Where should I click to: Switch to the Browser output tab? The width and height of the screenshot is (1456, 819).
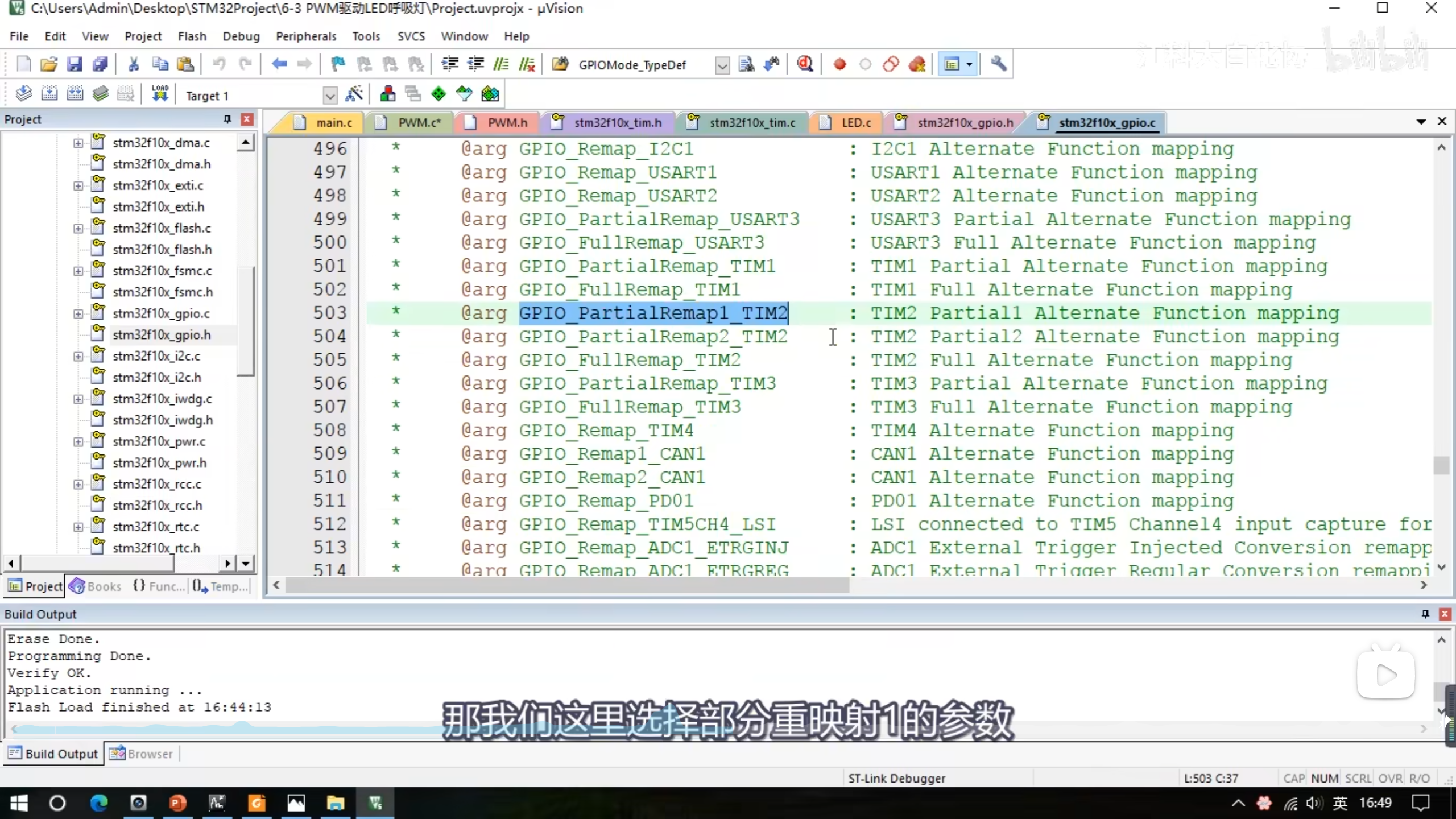142,754
